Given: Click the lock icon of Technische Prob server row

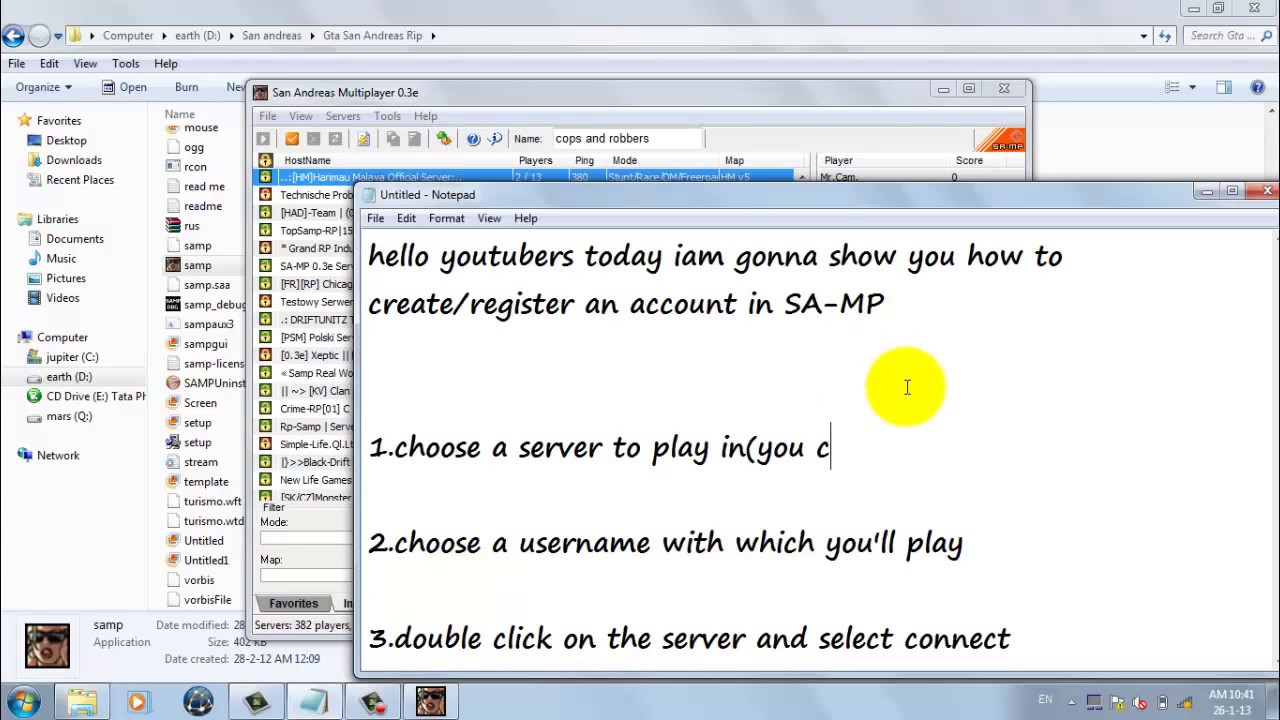Looking at the screenshot, I should tap(265, 195).
